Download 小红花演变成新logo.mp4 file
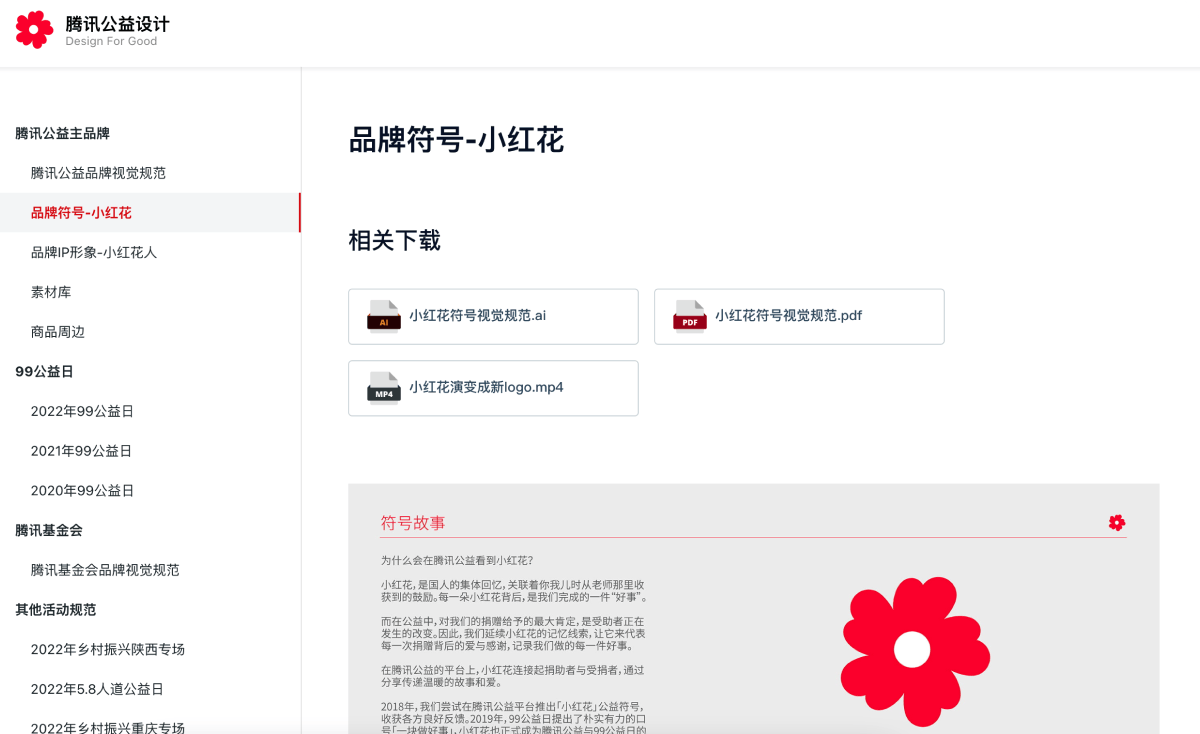The height and width of the screenshot is (734, 1200). 493,388
